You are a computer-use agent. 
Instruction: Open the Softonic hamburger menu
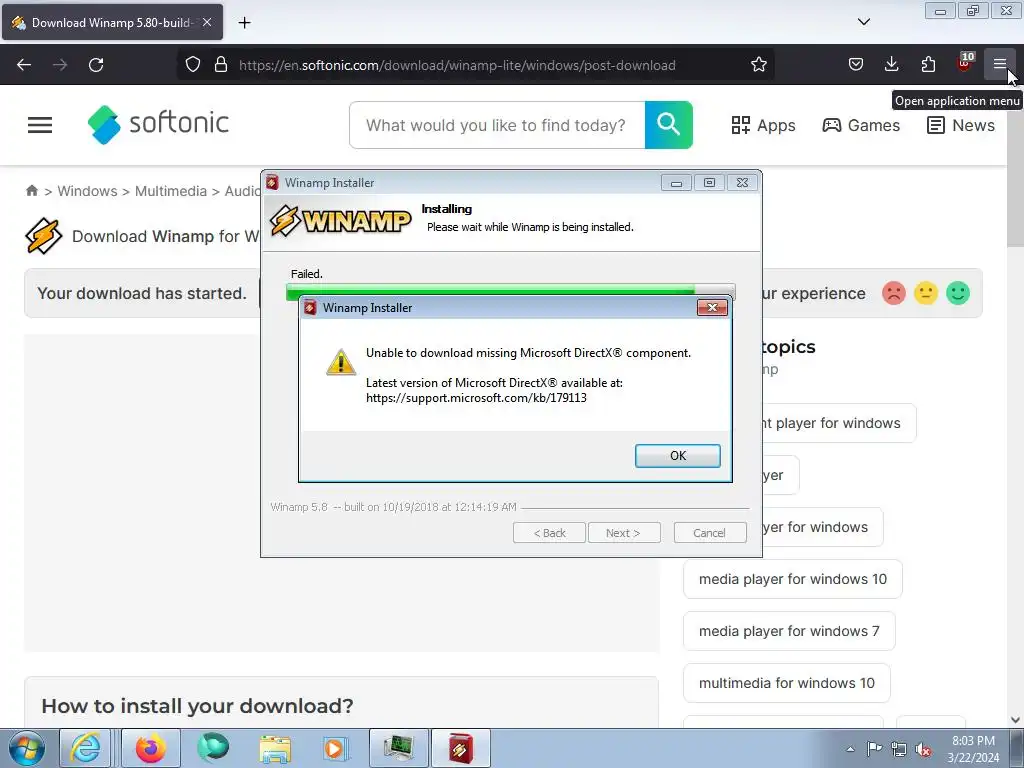40,125
